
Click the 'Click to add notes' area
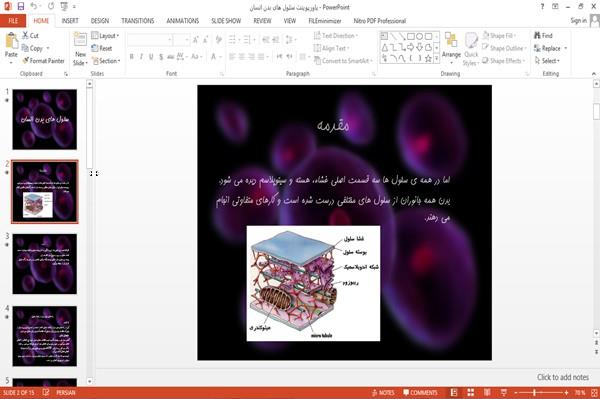tap(562, 377)
